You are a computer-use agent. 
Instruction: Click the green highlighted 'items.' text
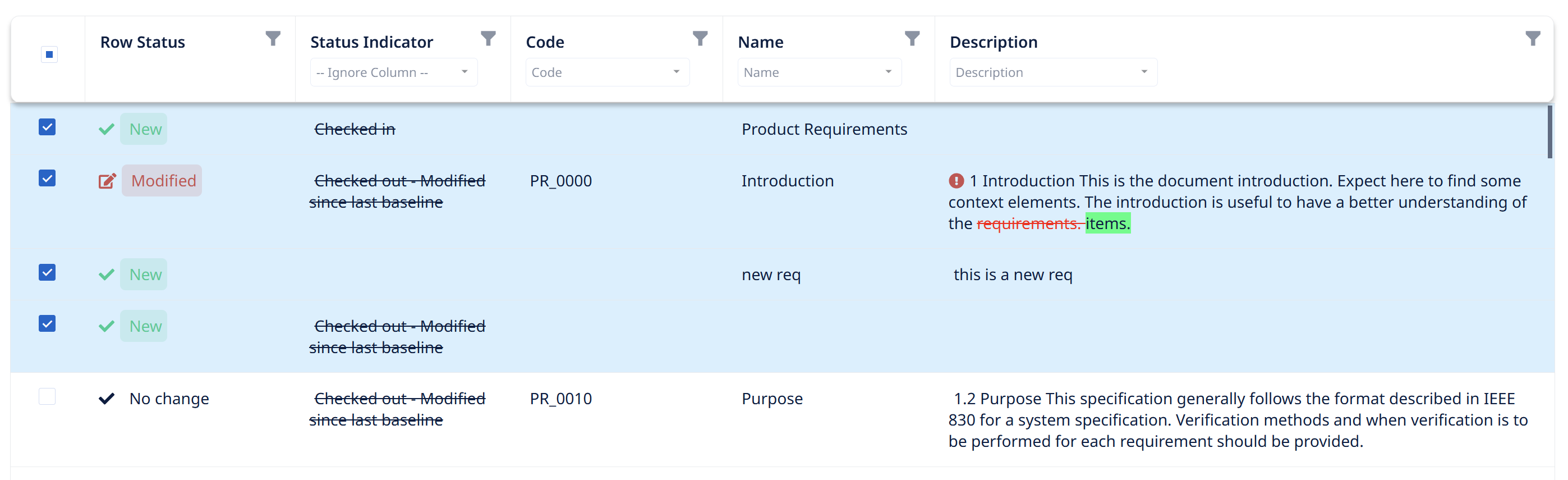1108,223
